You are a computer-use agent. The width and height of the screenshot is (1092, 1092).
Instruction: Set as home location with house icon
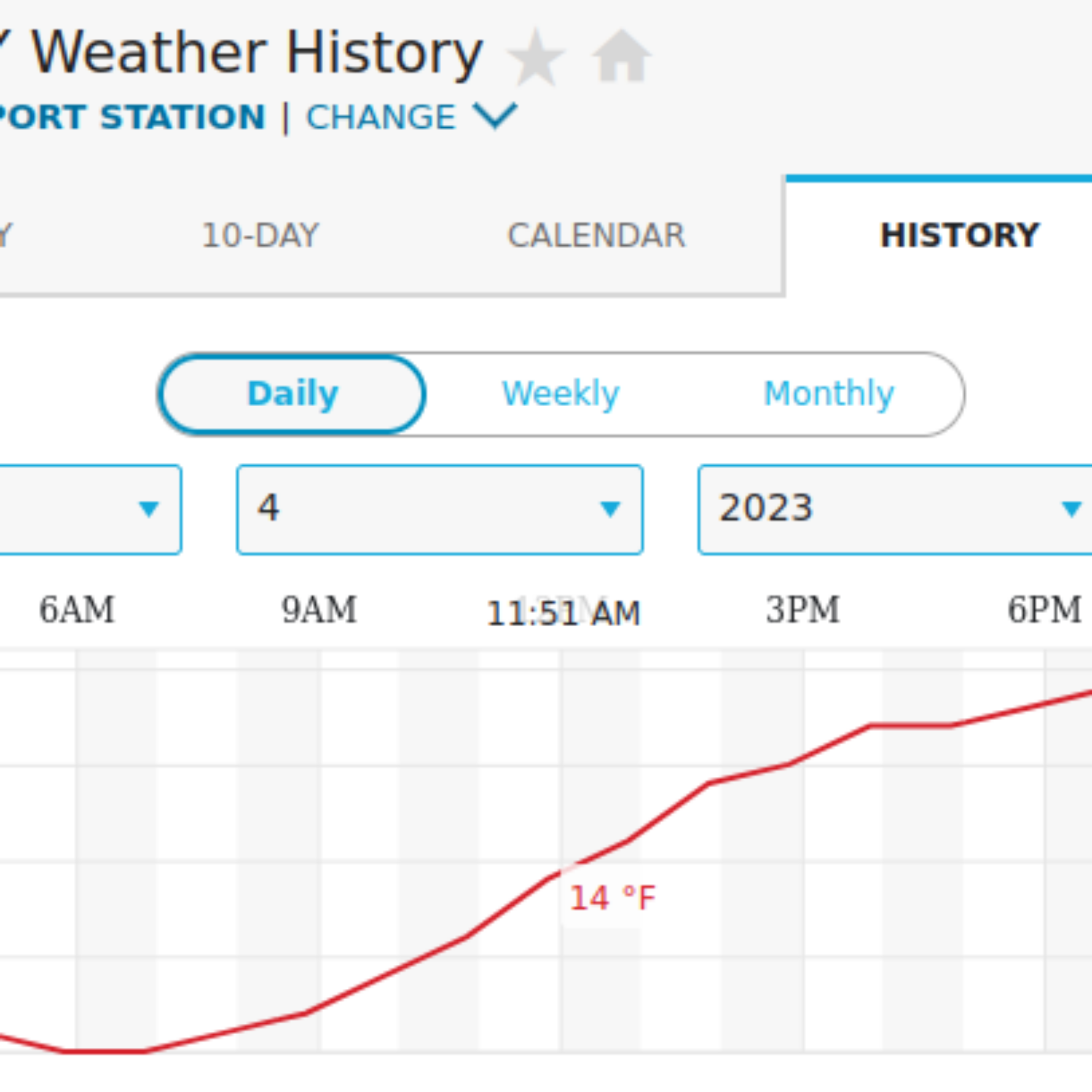pyautogui.click(x=622, y=55)
